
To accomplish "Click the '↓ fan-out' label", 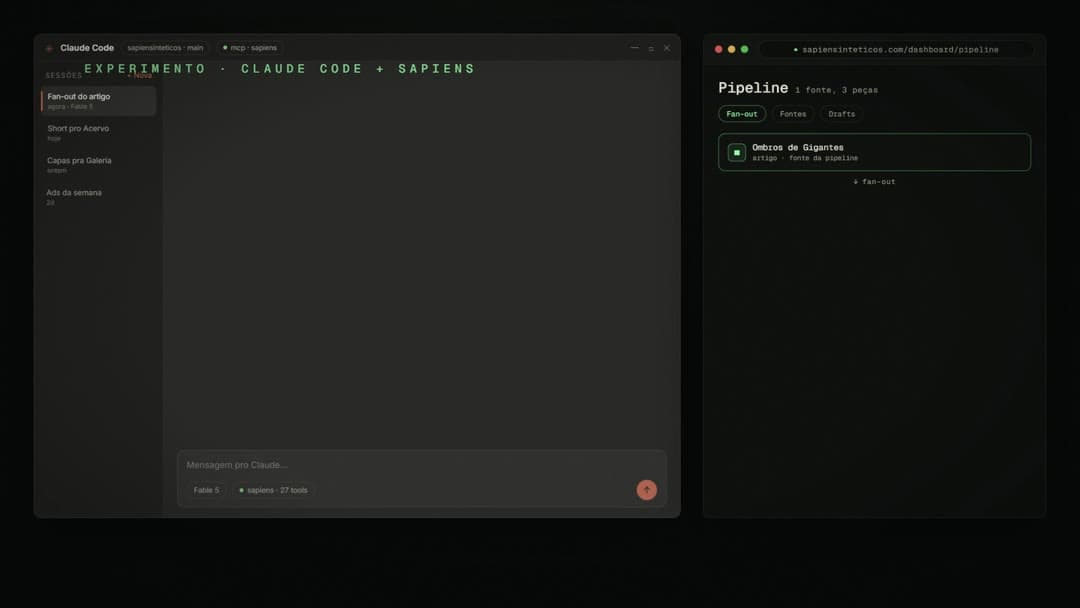I will [x=874, y=182].
